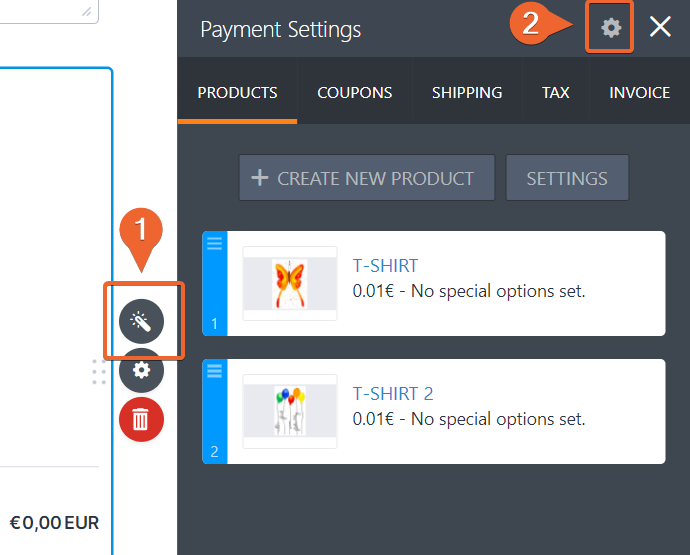Click the dotted field drag handle
This screenshot has height=555, width=690.
click(x=99, y=371)
